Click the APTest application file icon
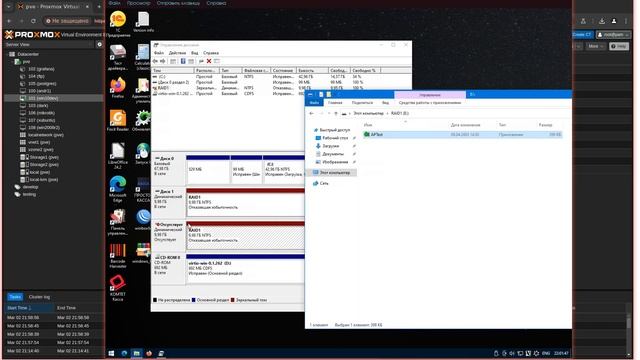 [x=367, y=134]
